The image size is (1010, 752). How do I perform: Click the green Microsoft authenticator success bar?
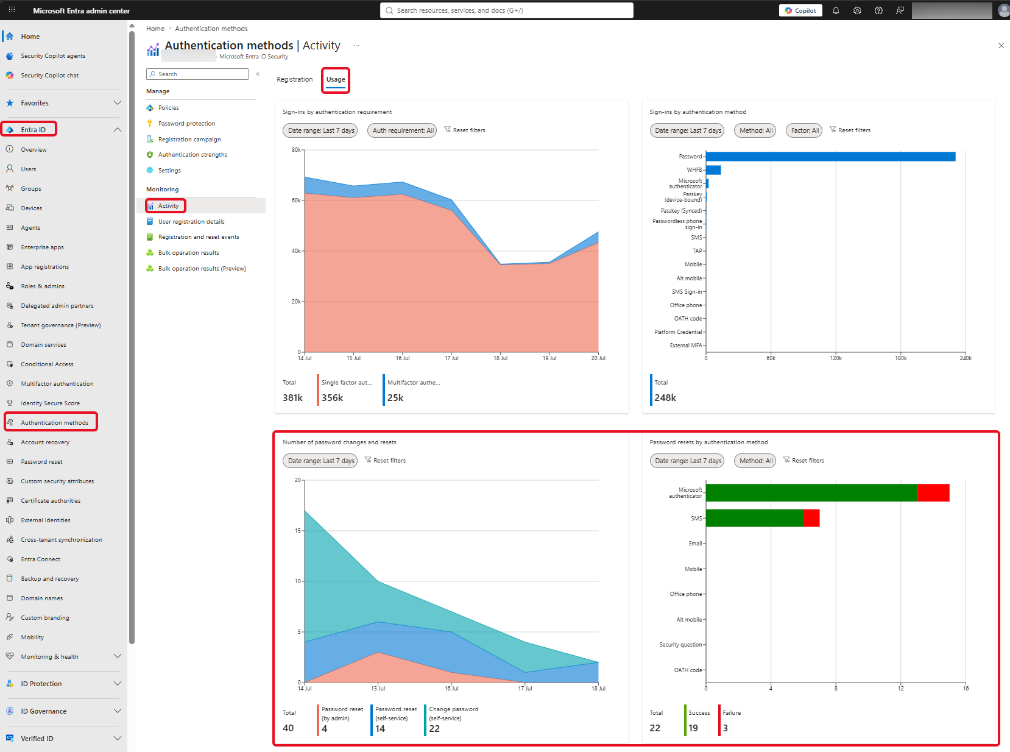click(811, 493)
